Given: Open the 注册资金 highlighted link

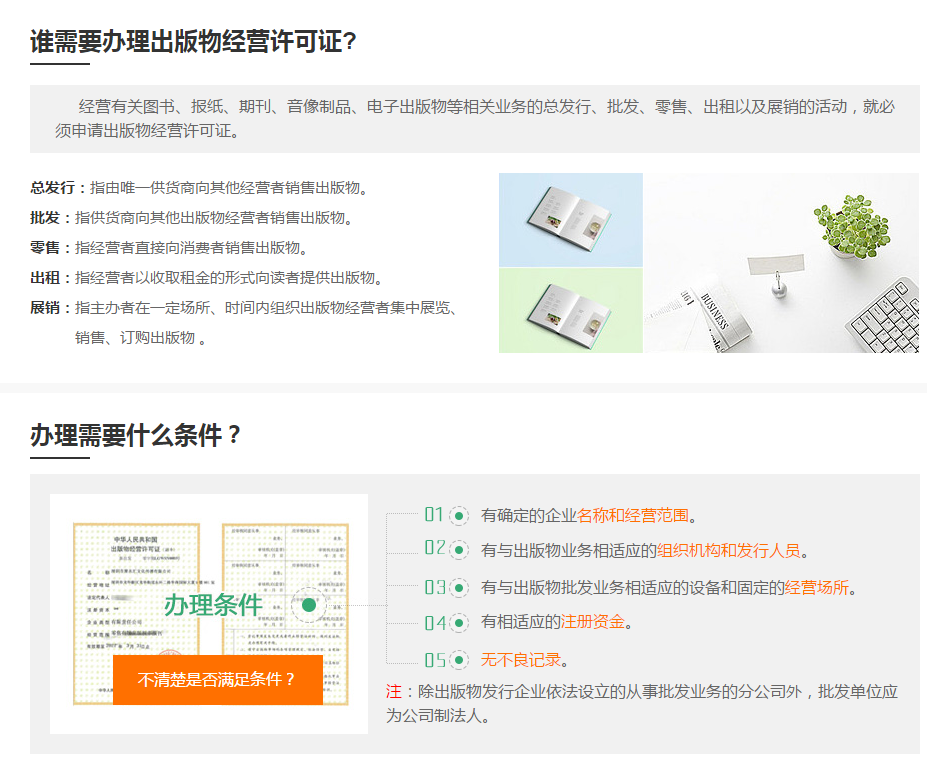Looking at the screenshot, I should pyautogui.click(x=592, y=622).
